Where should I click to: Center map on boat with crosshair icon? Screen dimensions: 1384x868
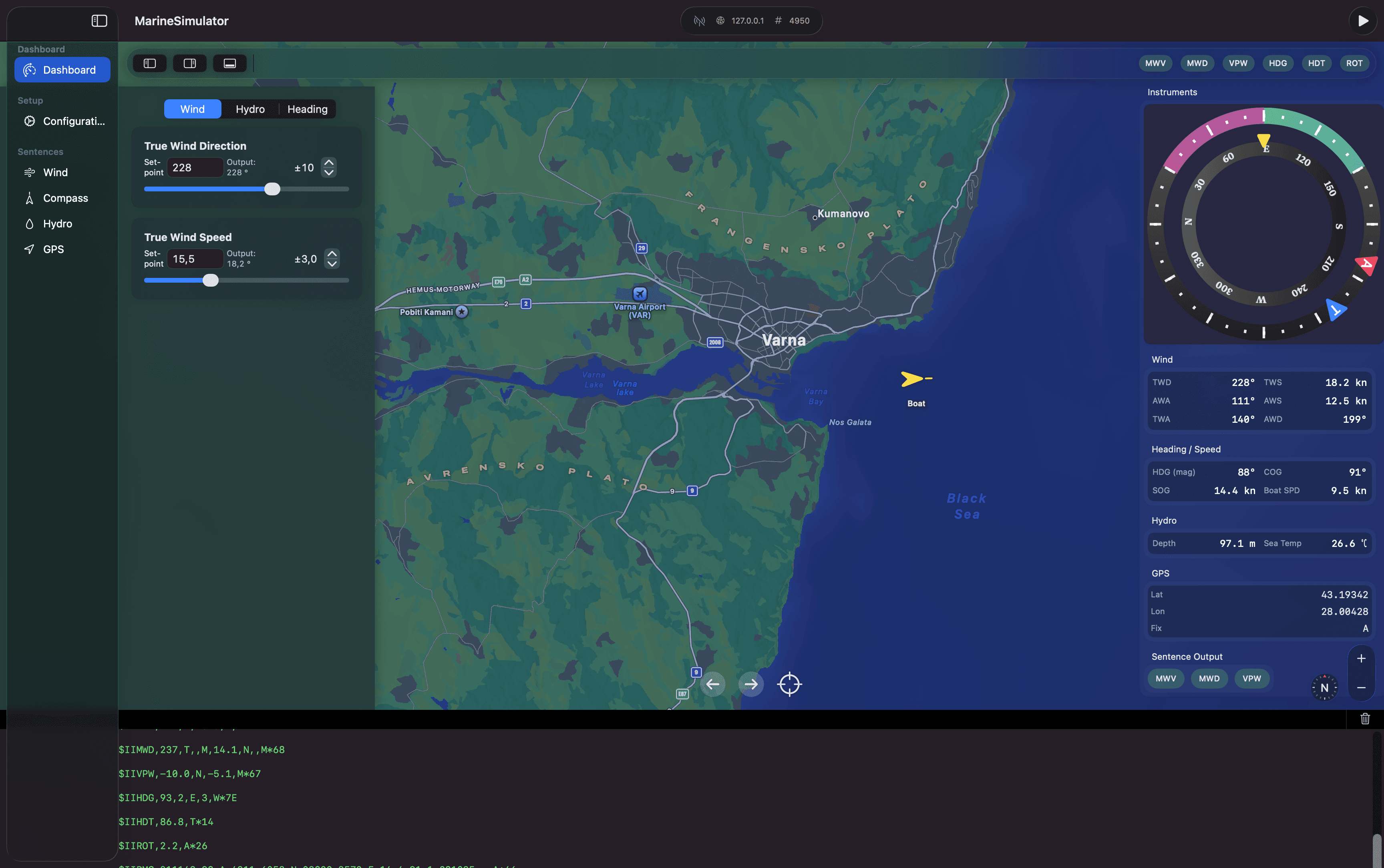tap(789, 684)
